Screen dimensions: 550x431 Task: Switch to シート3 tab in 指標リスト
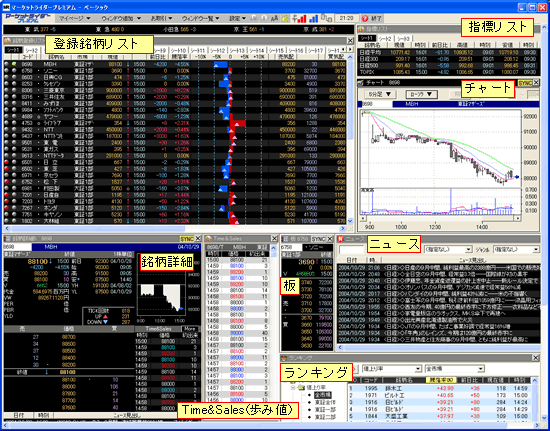[x=403, y=39]
